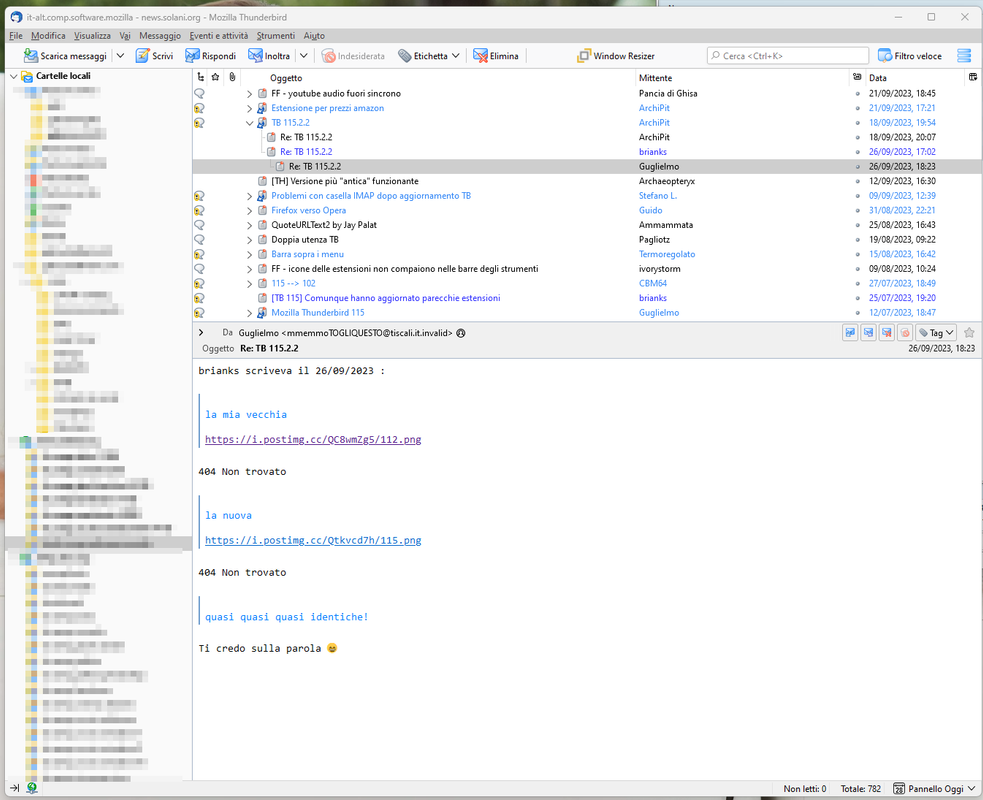Collapse the Cartelle locali tree
The width and height of the screenshot is (983, 800).
(14, 76)
